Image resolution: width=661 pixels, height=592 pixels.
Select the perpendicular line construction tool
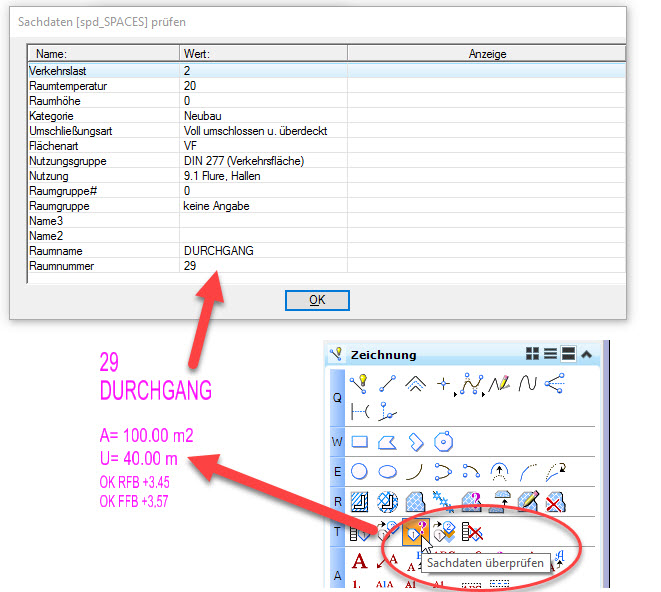pyautogui.click(x=387, y=412)
